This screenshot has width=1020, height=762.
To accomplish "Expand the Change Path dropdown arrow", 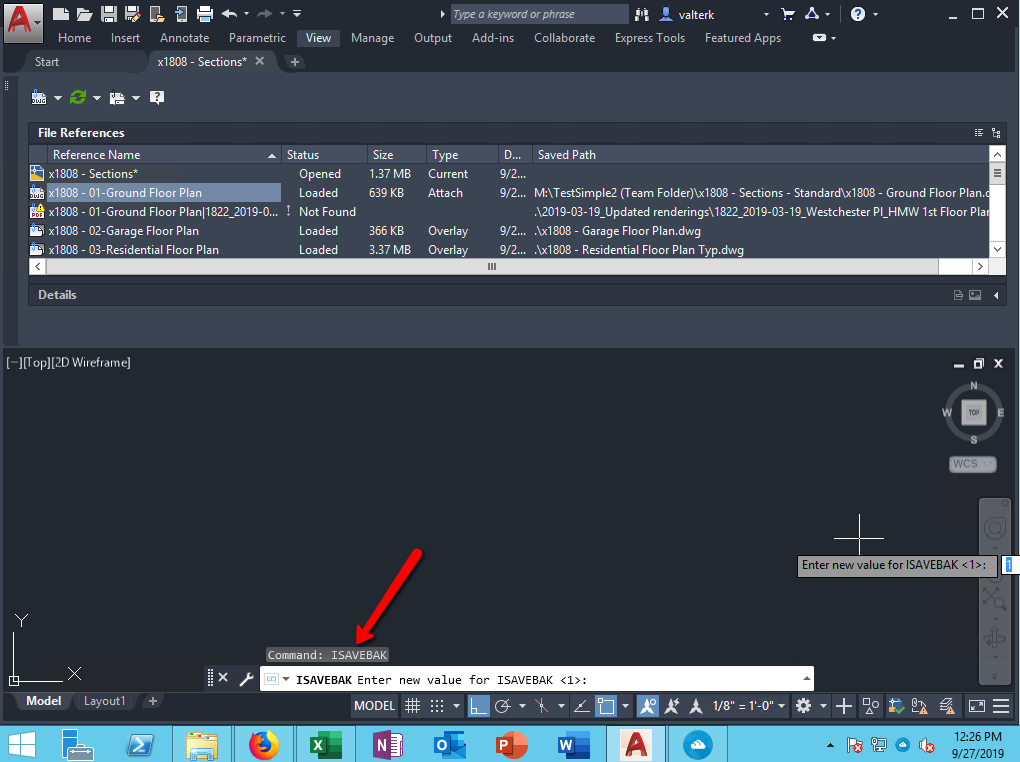I will (136, 98).
